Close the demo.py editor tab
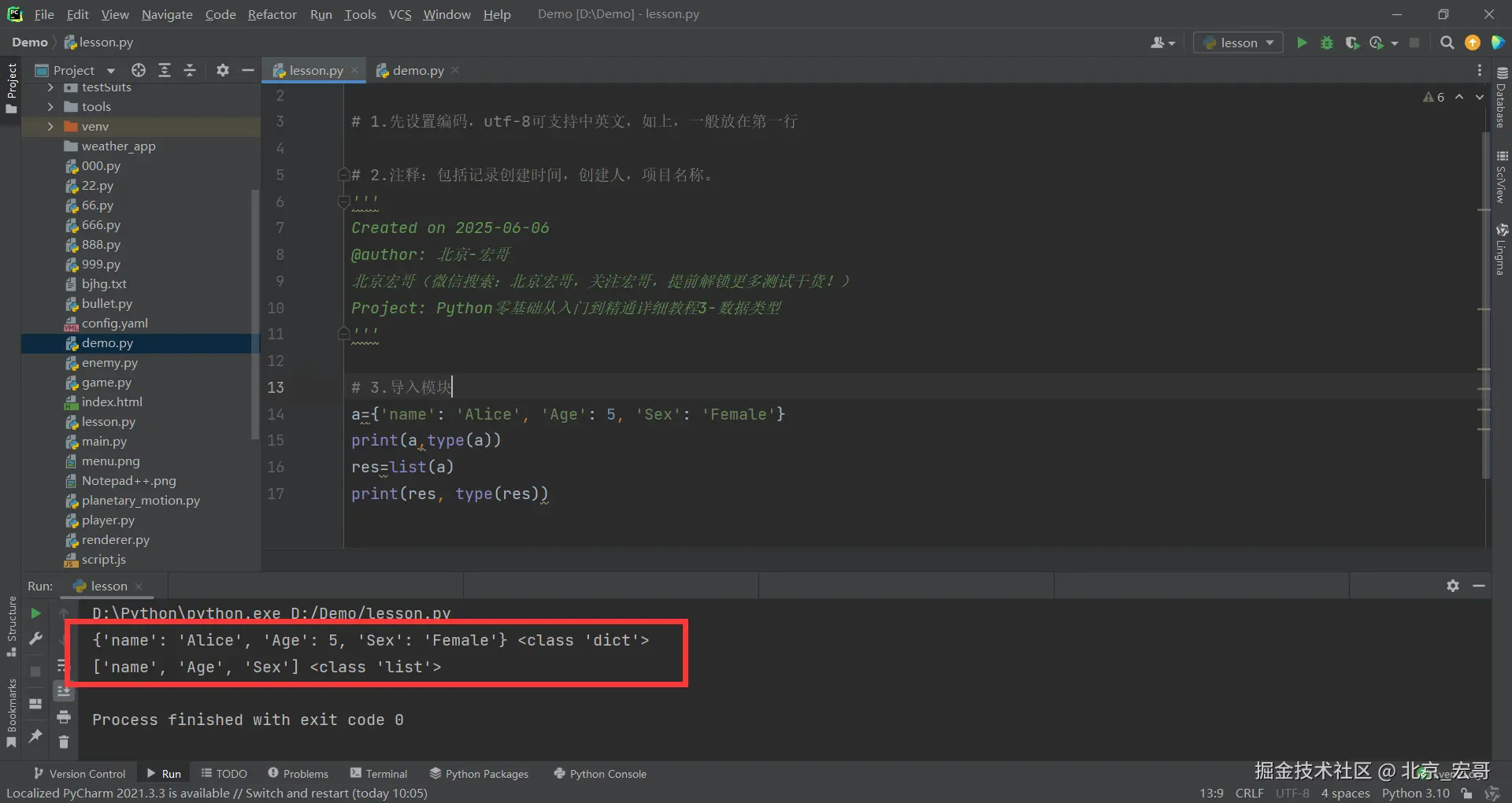 pos(455,70)
